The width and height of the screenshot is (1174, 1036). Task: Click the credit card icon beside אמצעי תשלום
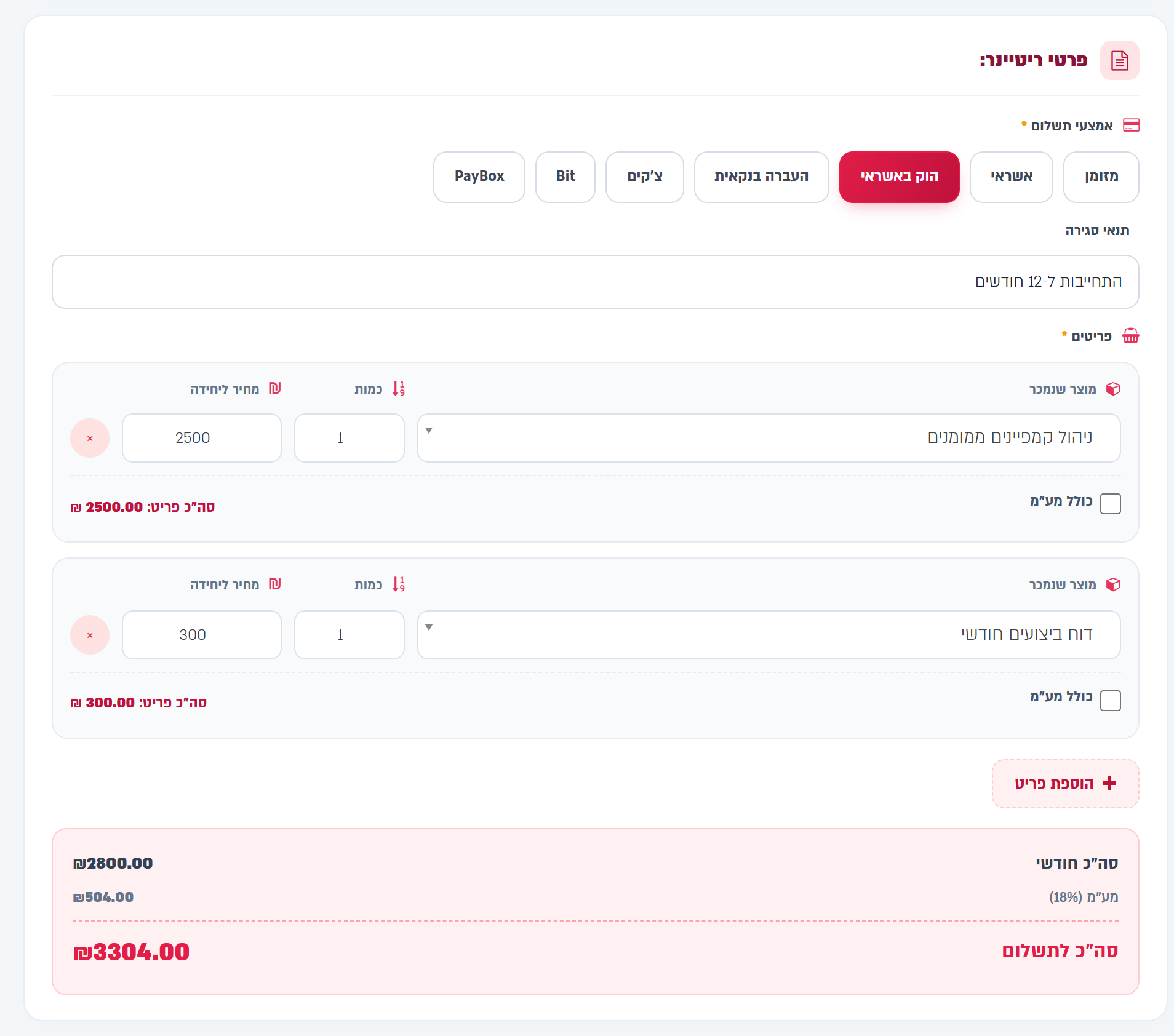pos(1131,126)
